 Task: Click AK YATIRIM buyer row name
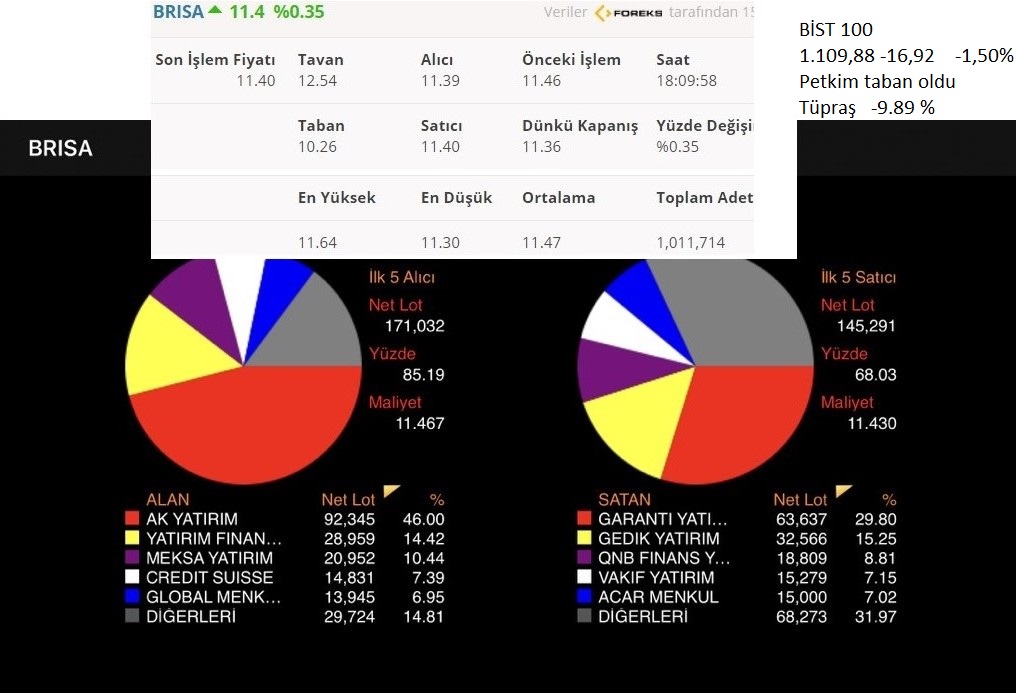(x=192, y=519)
